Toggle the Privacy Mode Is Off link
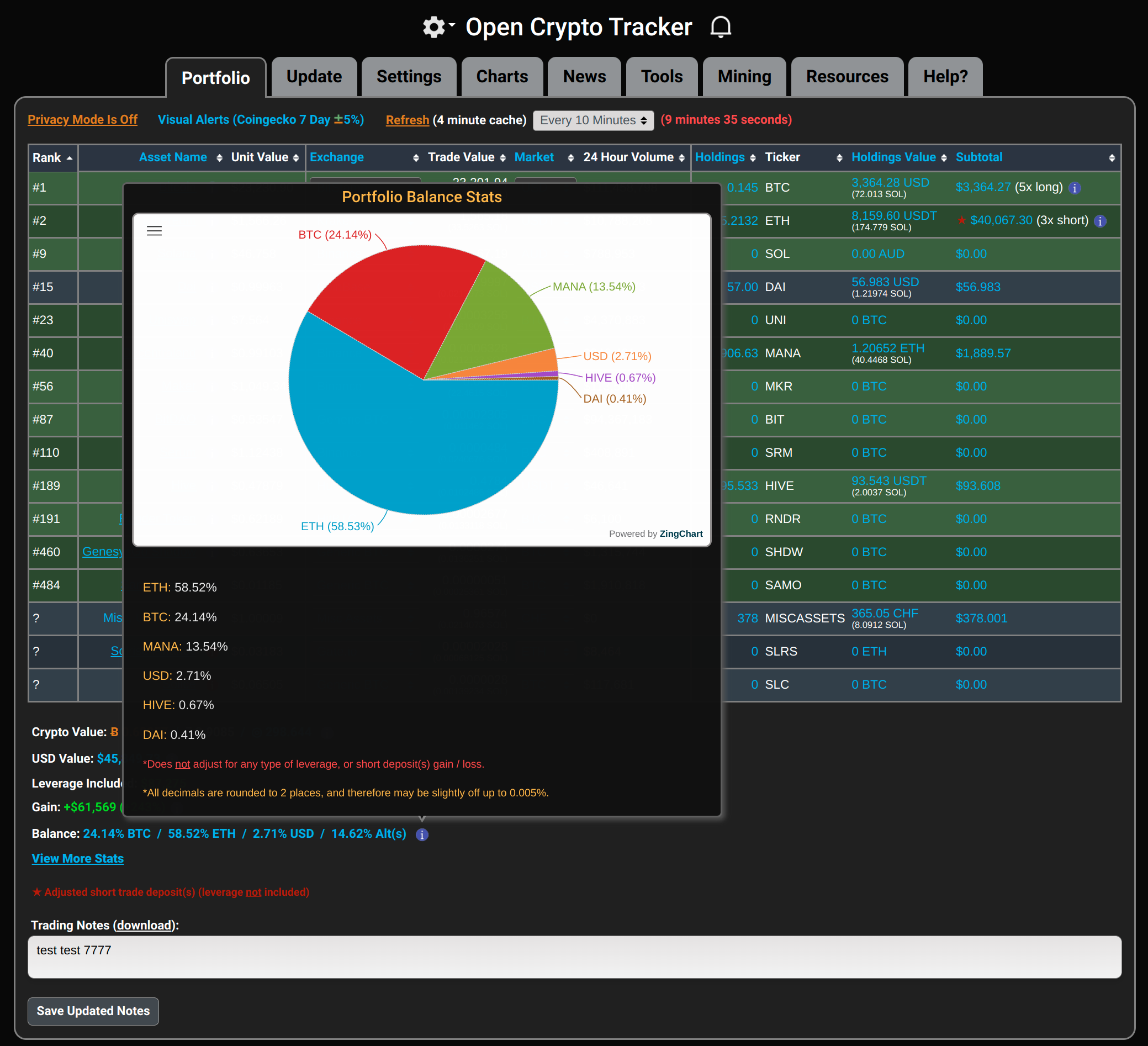This screenshot has height=1046, width=1148. [83, 120]
